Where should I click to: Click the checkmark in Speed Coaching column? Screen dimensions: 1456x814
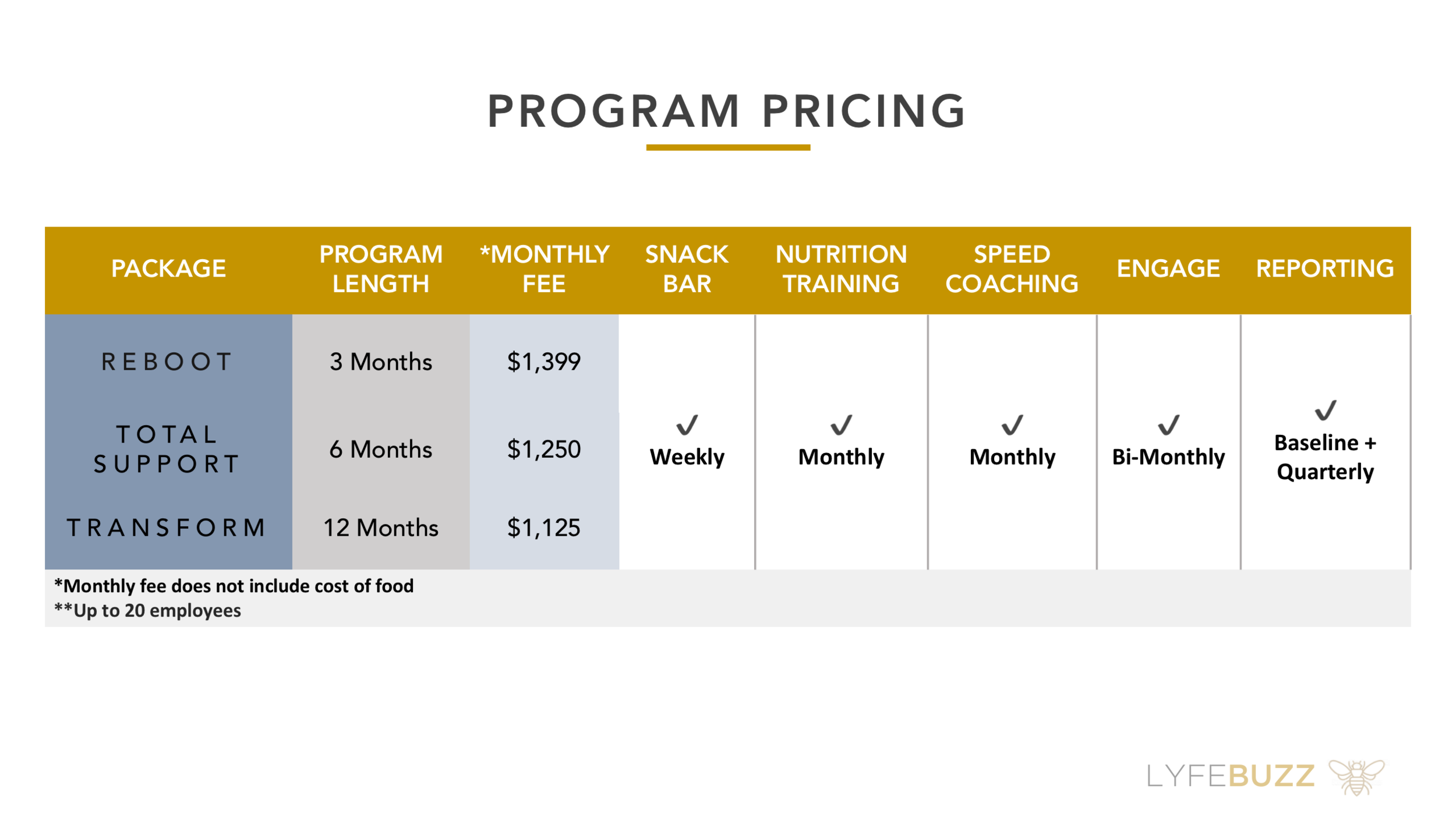pos(1012,425)
